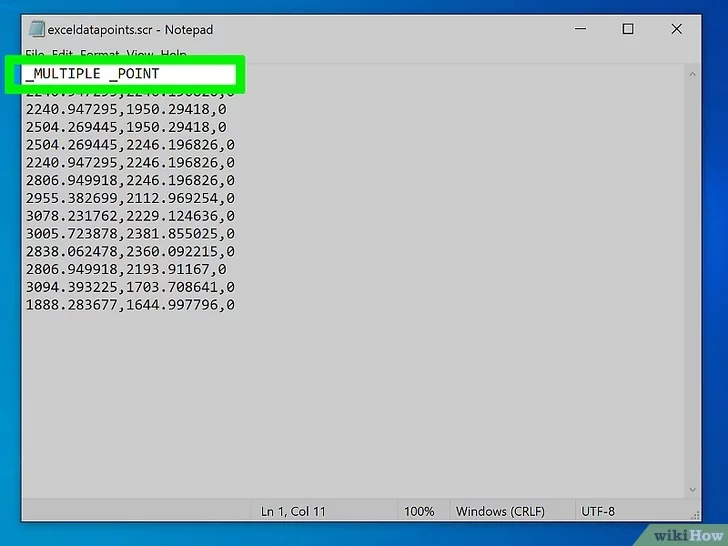
Task: Click line 3078.231762,2229.124636,0
Action: pyautogui.click(x=130, y=216)
